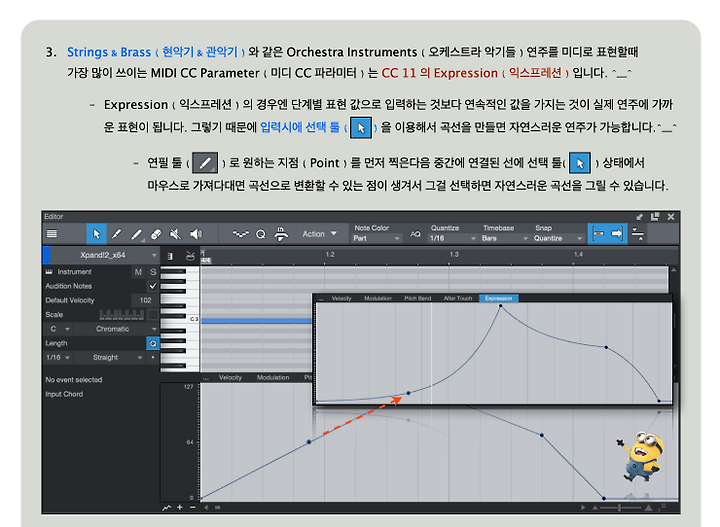
Task: Open the Xpand!2_x64 instrument dropdown
Action: coord(104,255)
